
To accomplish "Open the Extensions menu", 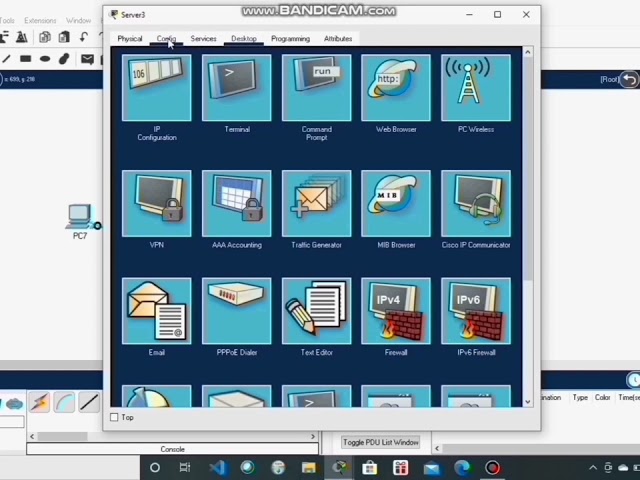I will click(40, 20).
